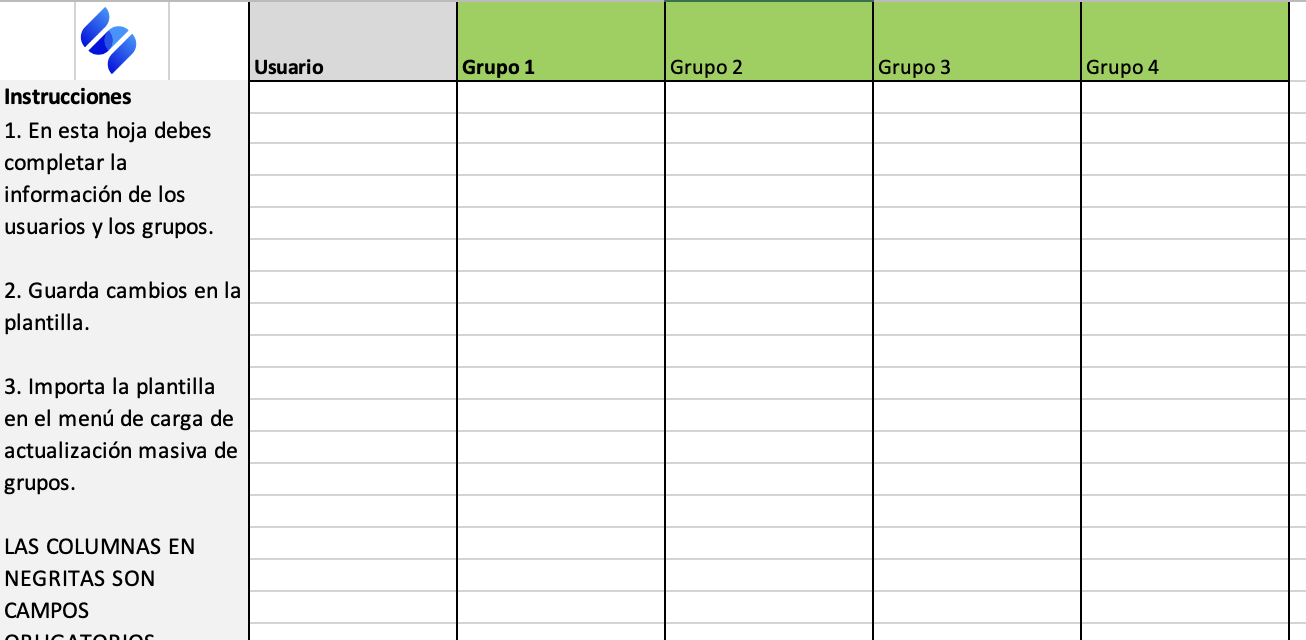Click first empty cell under Grupo 3

pyautogui.click(x=977, y=98)
